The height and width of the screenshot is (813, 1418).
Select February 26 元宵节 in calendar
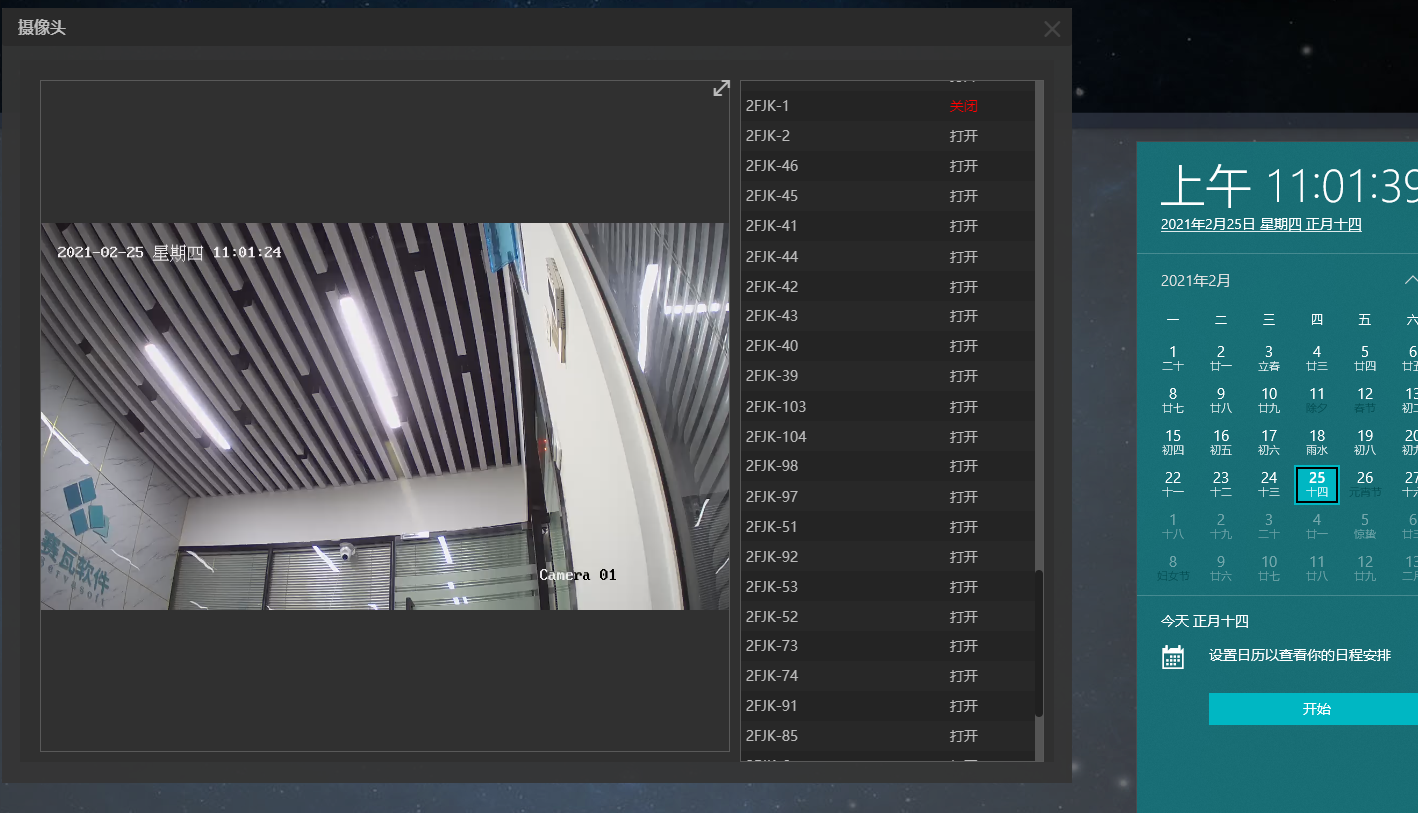point(1365,484)
